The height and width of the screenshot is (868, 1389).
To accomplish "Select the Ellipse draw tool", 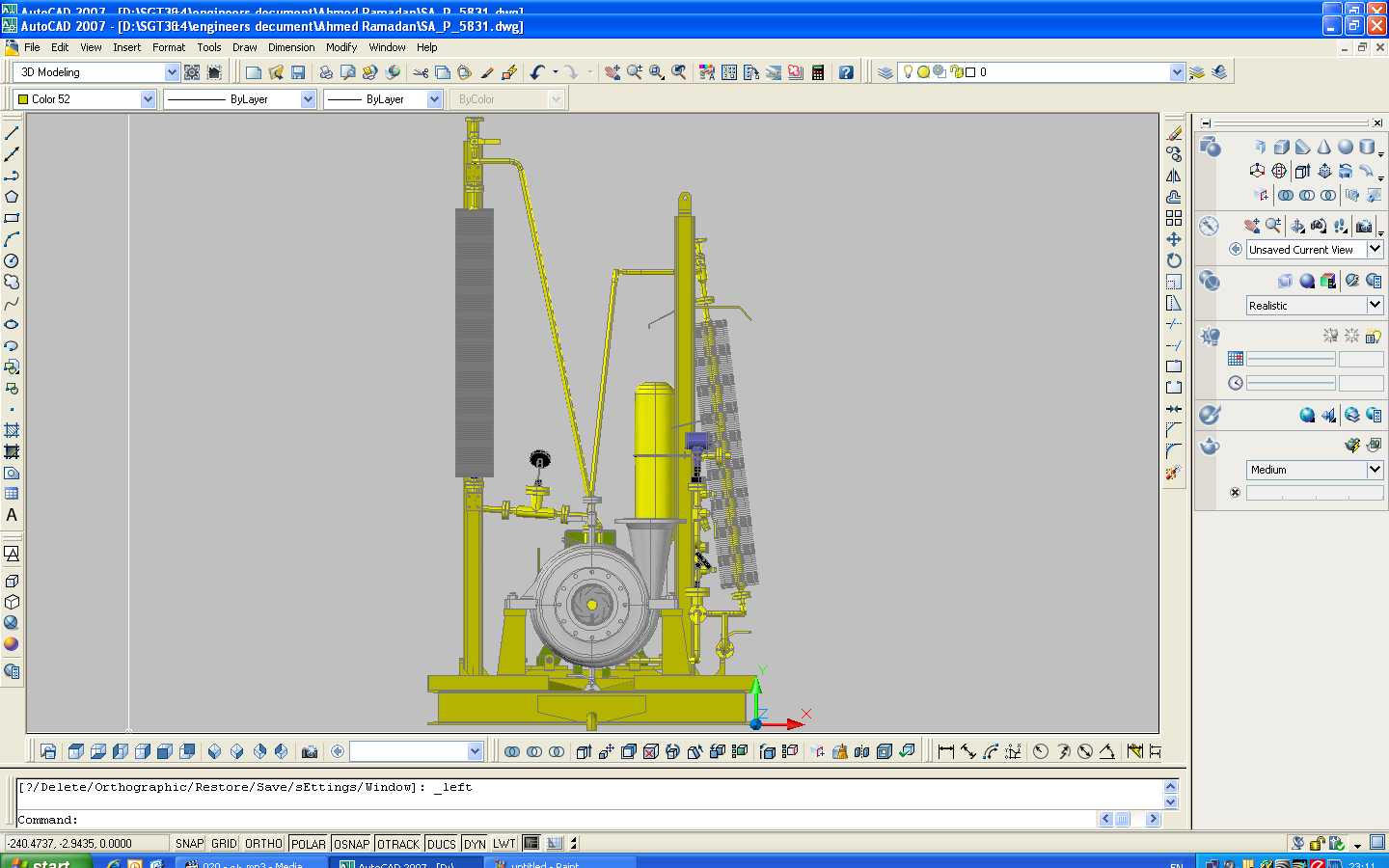I will pyautogui.click(x=12, y=324).
